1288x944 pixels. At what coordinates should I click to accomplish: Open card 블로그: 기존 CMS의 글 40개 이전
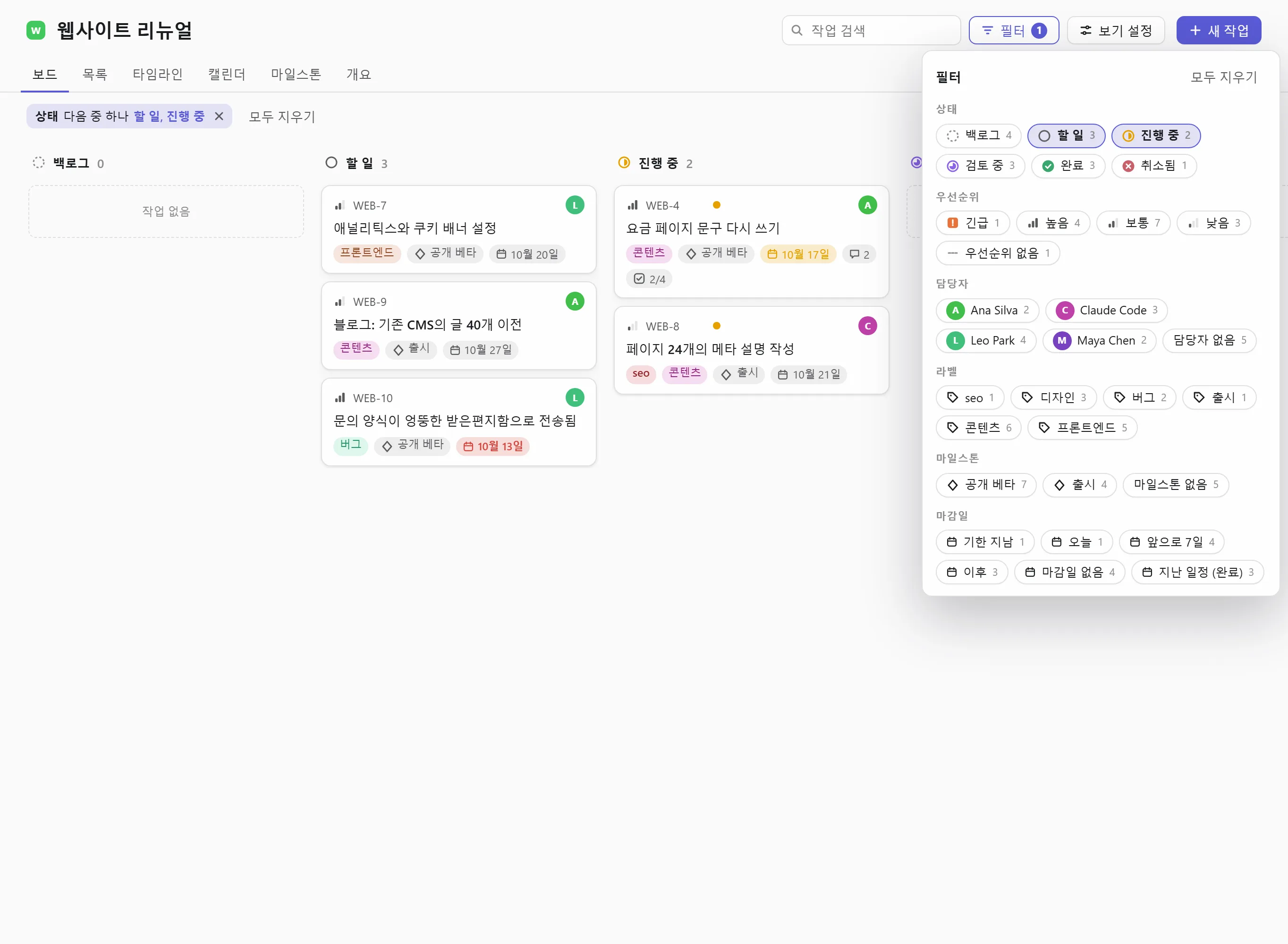[458, 325]
